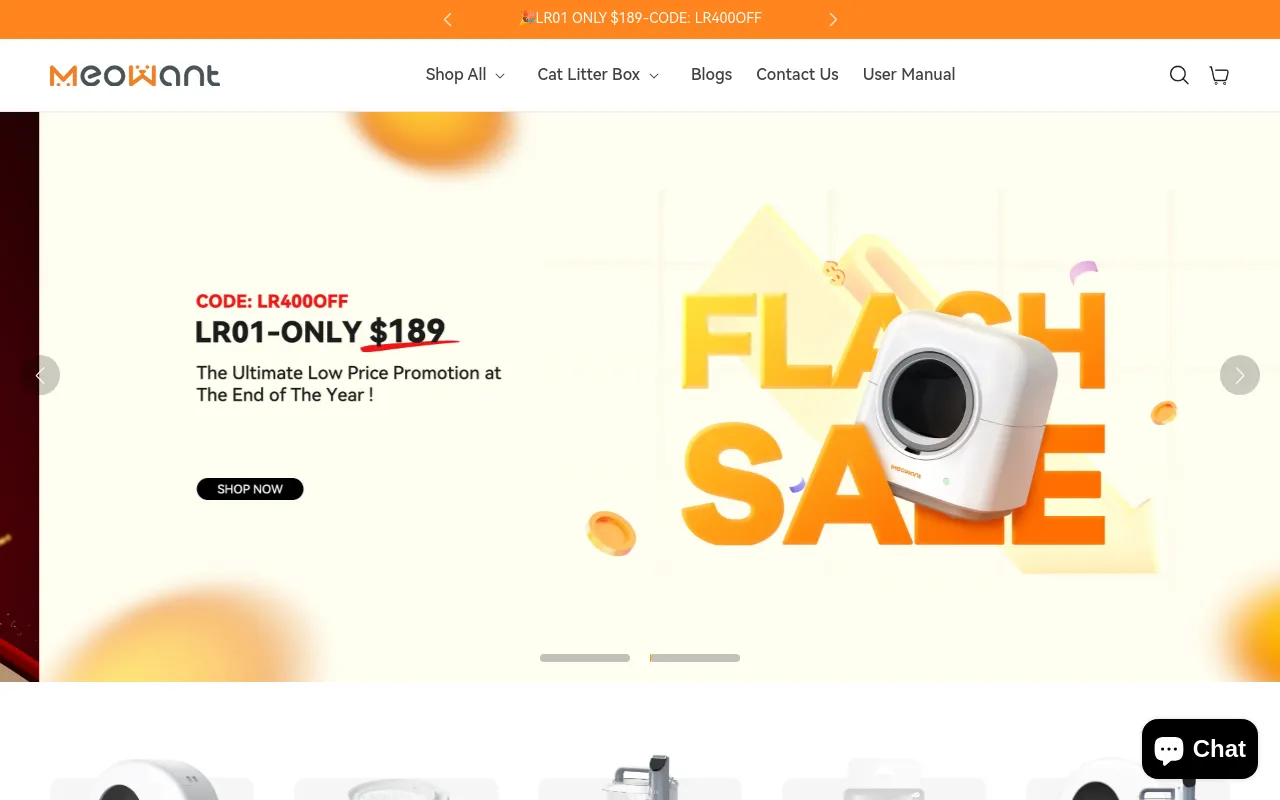
Task: Open the Shopify Chat widget
Action: (x=1200, y=749)
